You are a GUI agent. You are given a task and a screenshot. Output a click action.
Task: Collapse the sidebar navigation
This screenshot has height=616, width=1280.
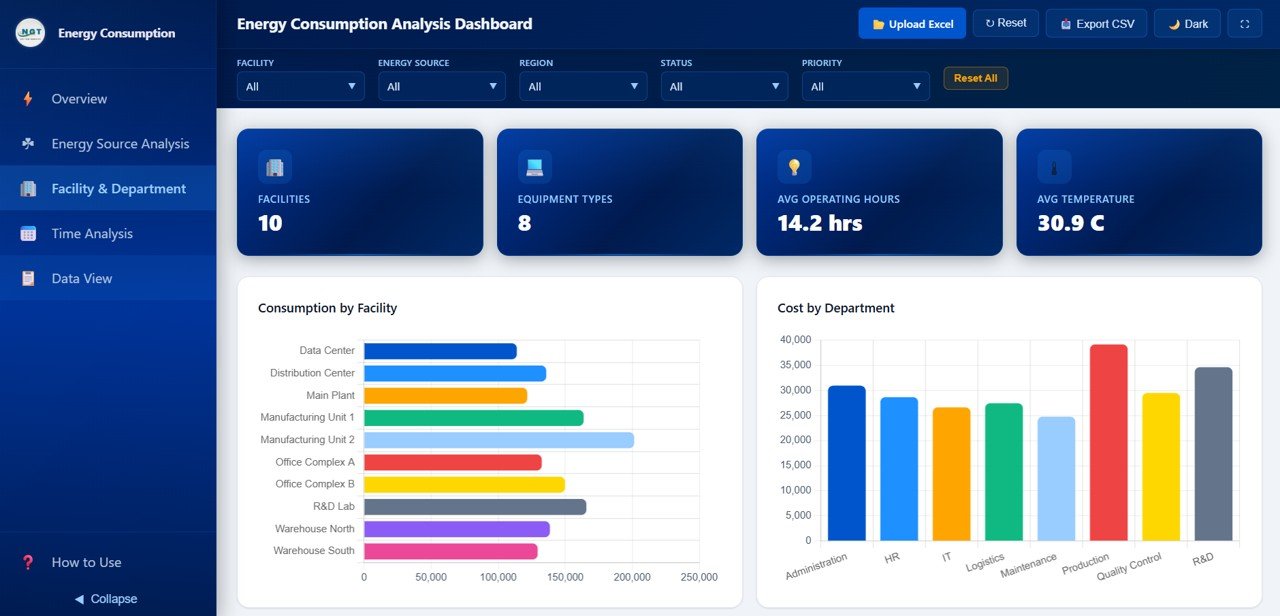coord(107,599)
